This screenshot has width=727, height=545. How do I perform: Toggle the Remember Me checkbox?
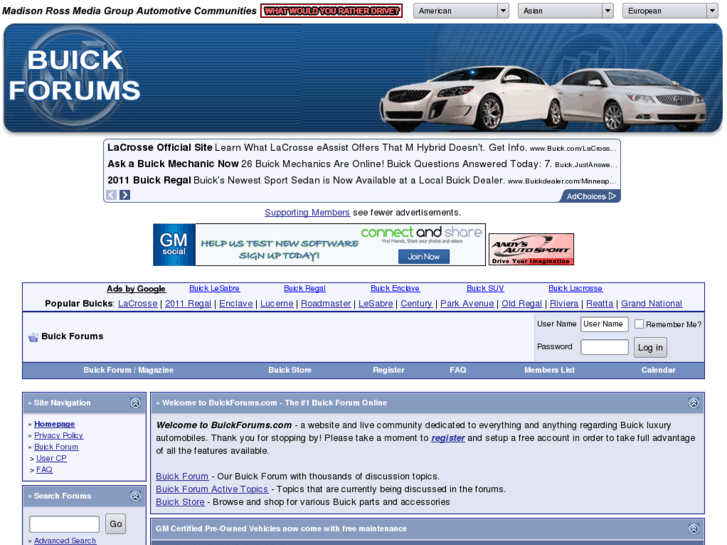[639, 324]
